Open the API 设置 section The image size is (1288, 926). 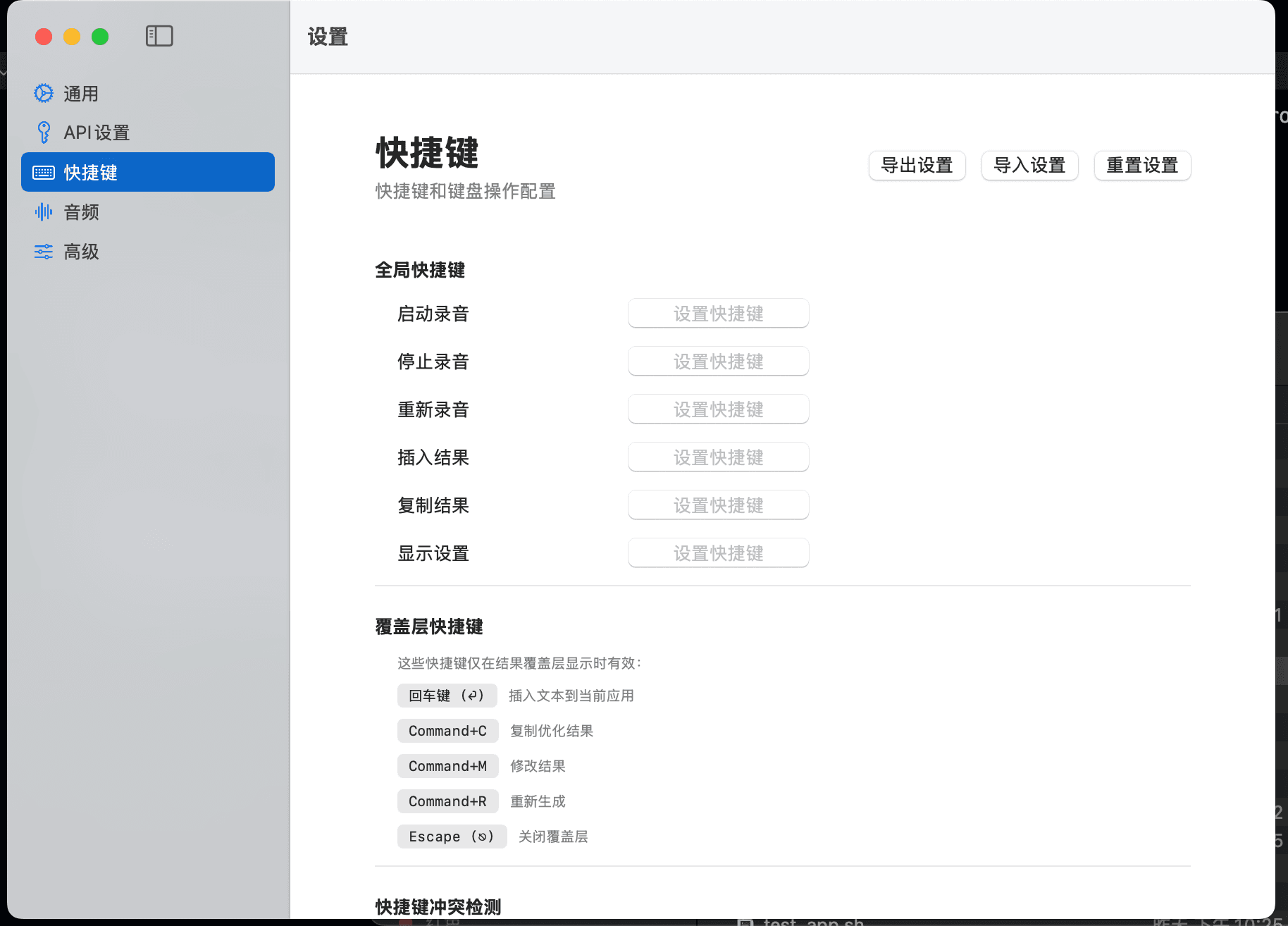click(x=148, y=132)
